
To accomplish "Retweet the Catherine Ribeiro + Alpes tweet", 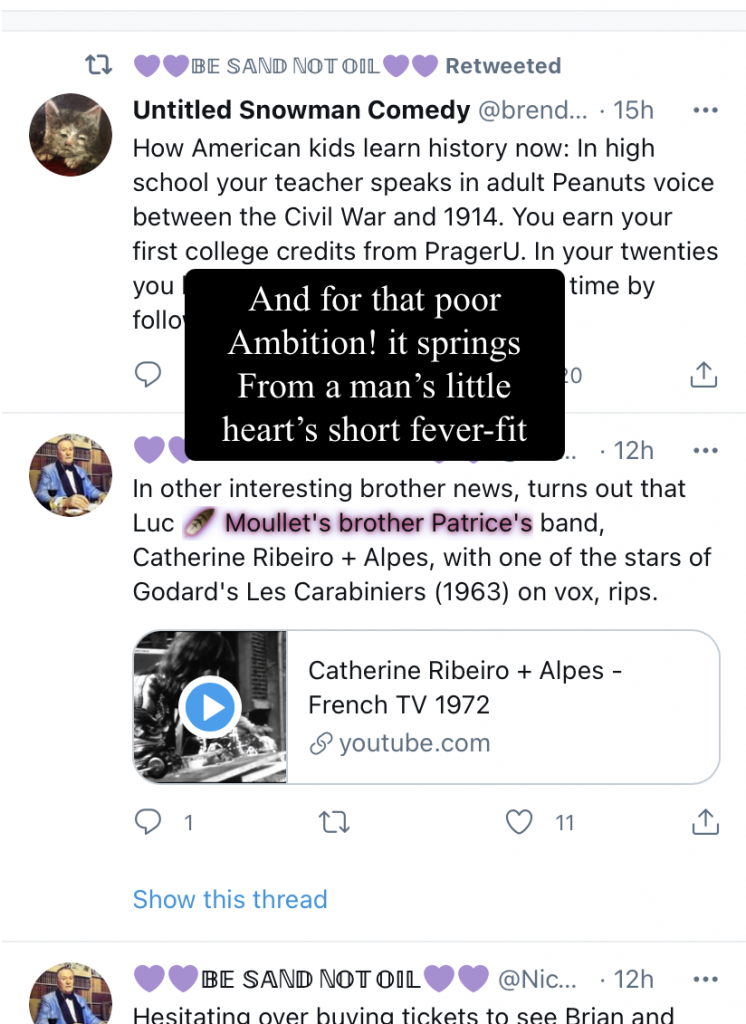I will 334,822.
